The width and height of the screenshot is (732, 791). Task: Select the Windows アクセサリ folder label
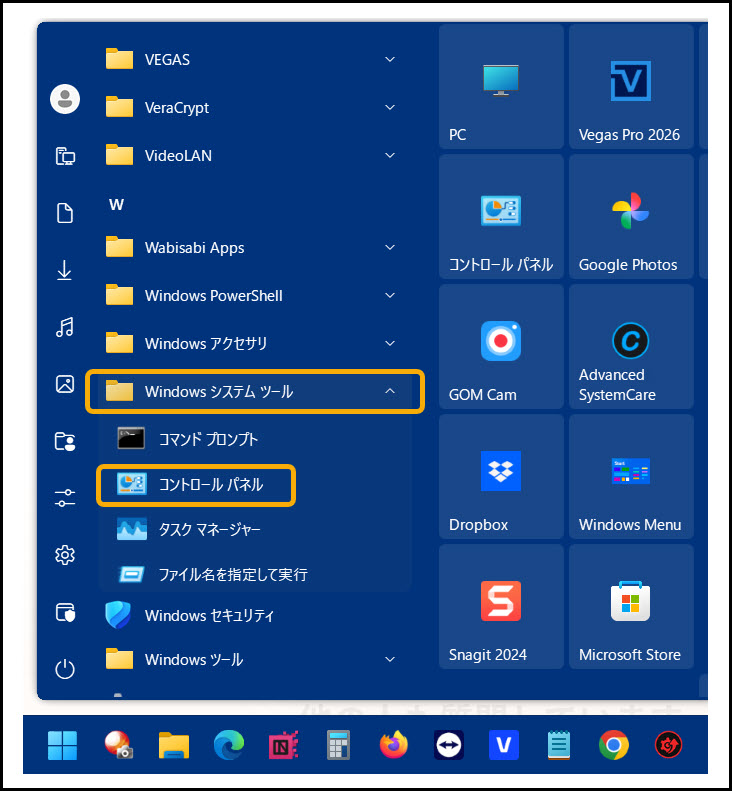(206, 344)
